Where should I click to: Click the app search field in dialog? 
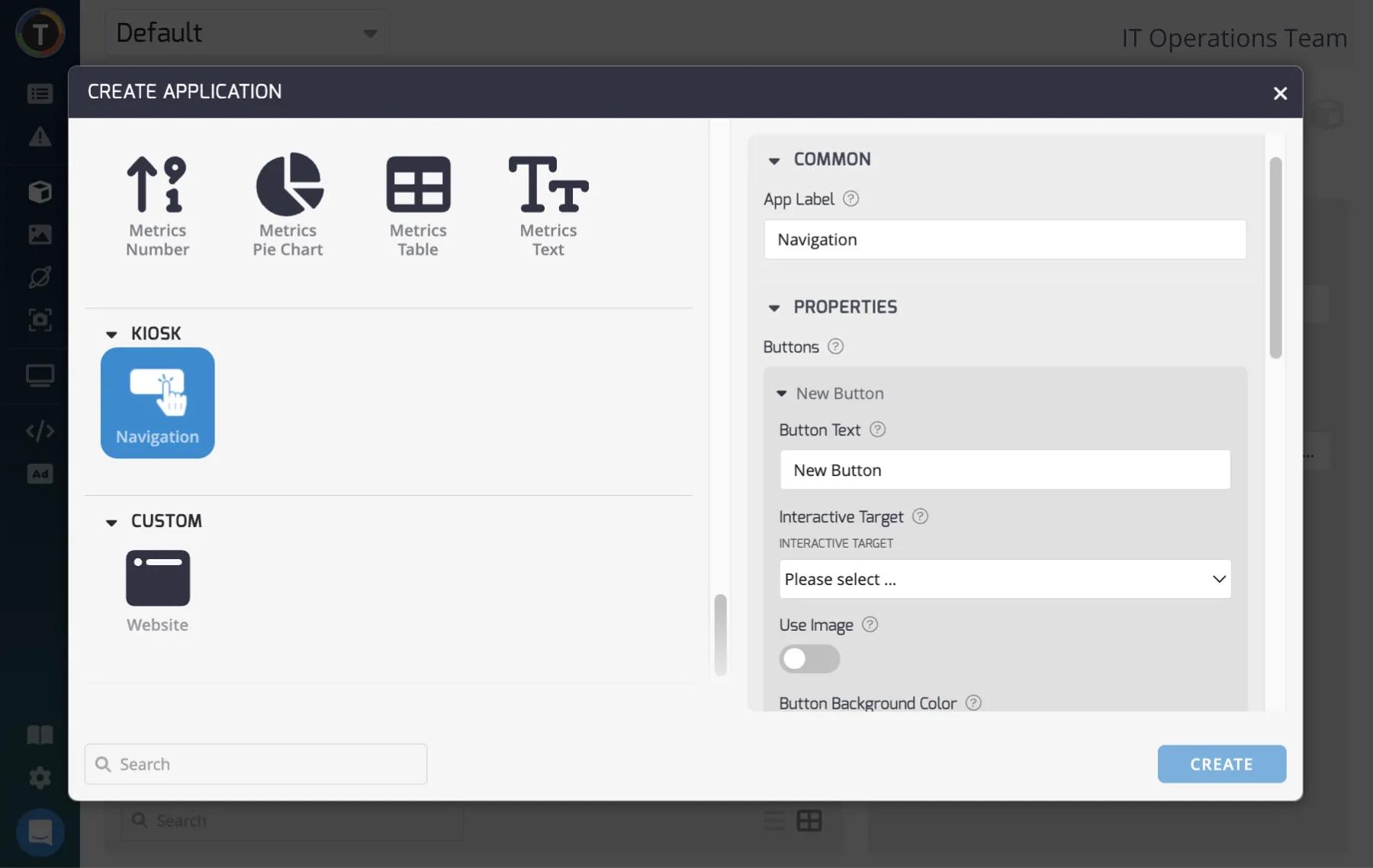point(256,764)
